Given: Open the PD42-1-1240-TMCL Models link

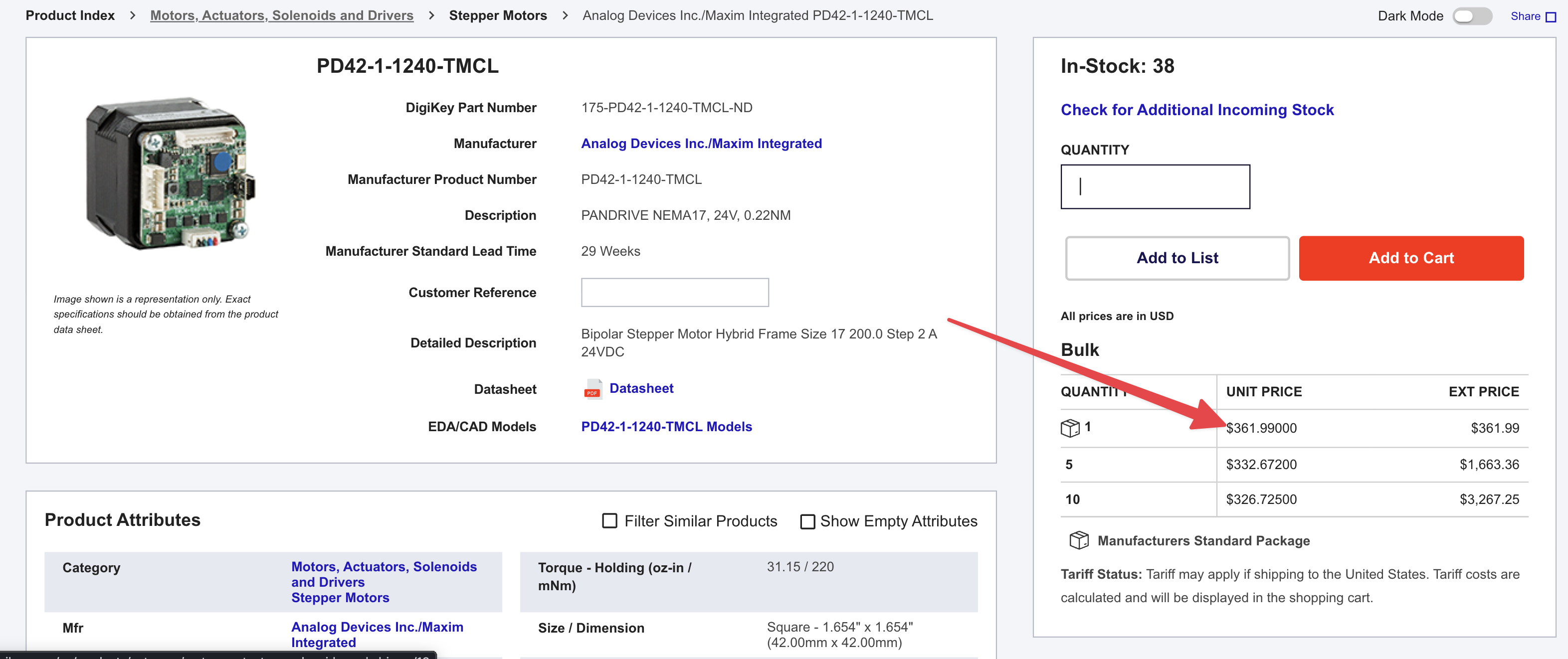Looking at the screenshot, I should 666,427.
